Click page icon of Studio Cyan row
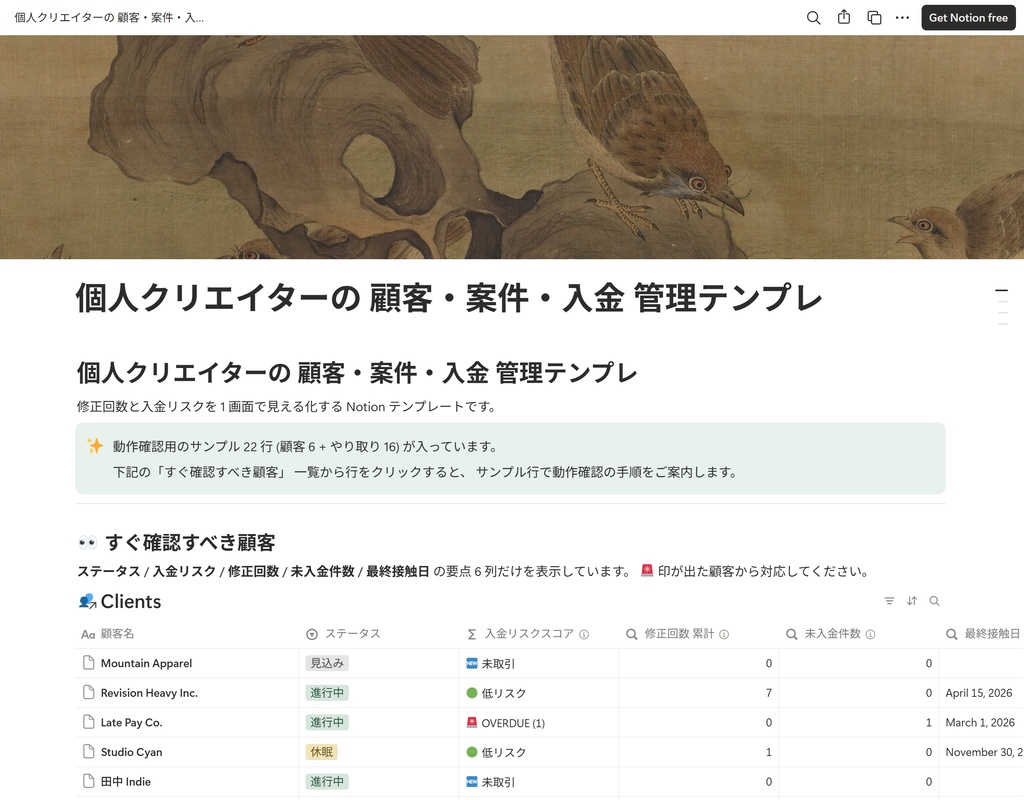This screenshot has height=800, width=1024. [89, 751]
